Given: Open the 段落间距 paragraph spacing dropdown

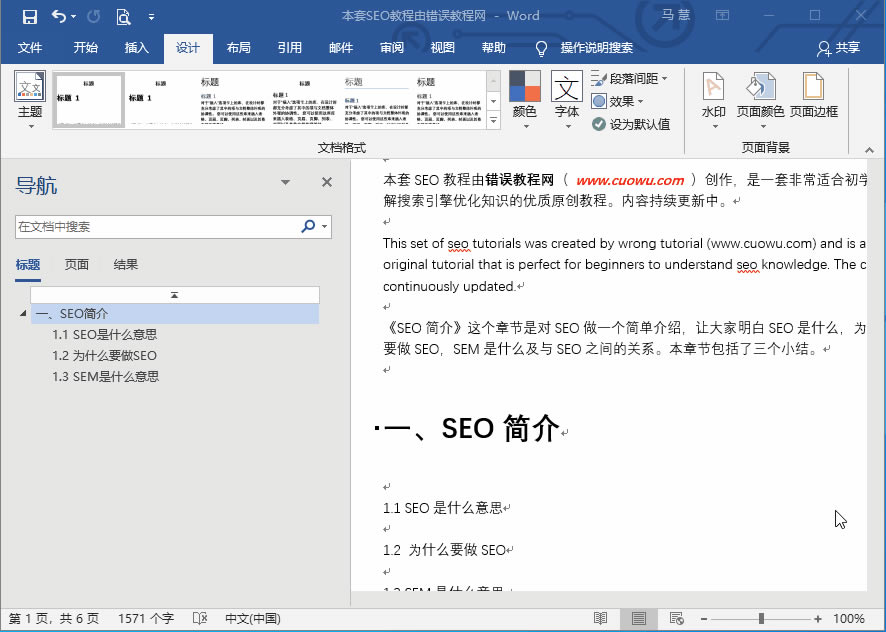Looking at the screenshot, I should [x=629, y=79].
